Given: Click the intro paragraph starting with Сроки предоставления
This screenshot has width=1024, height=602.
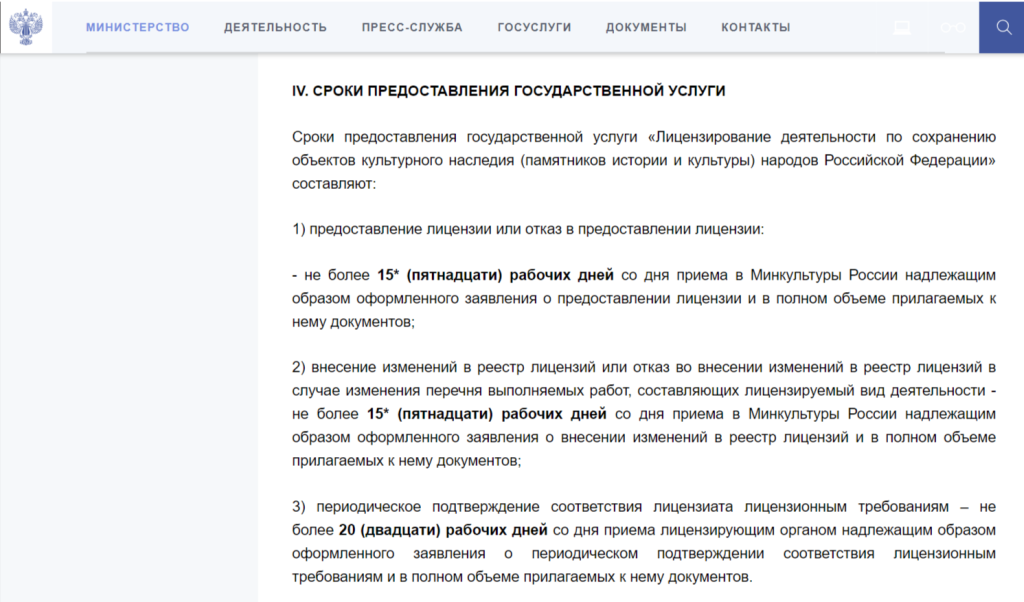Looking at the screenshot, I should coord(642,160).
